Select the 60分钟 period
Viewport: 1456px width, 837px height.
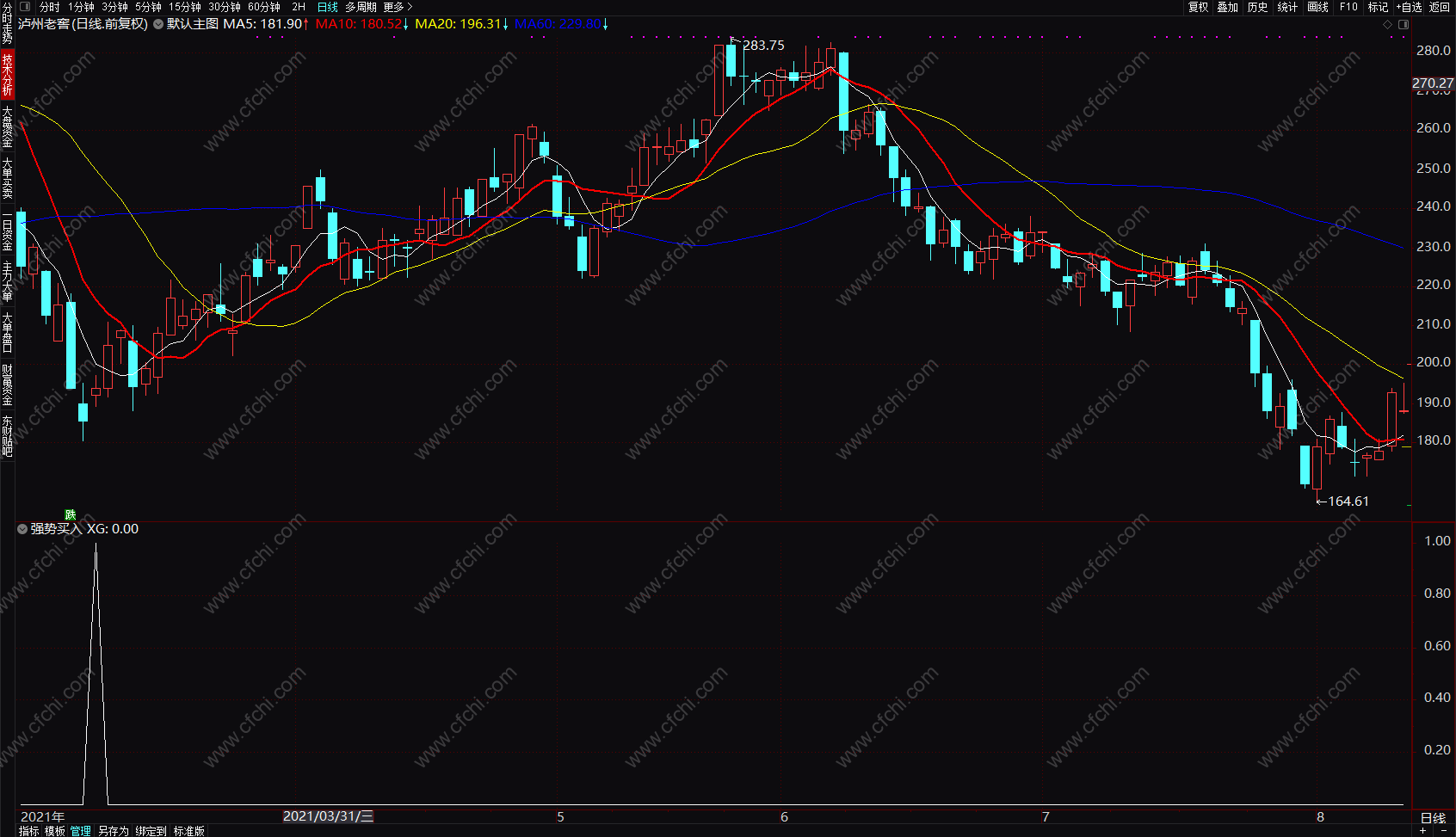[264, 7]
